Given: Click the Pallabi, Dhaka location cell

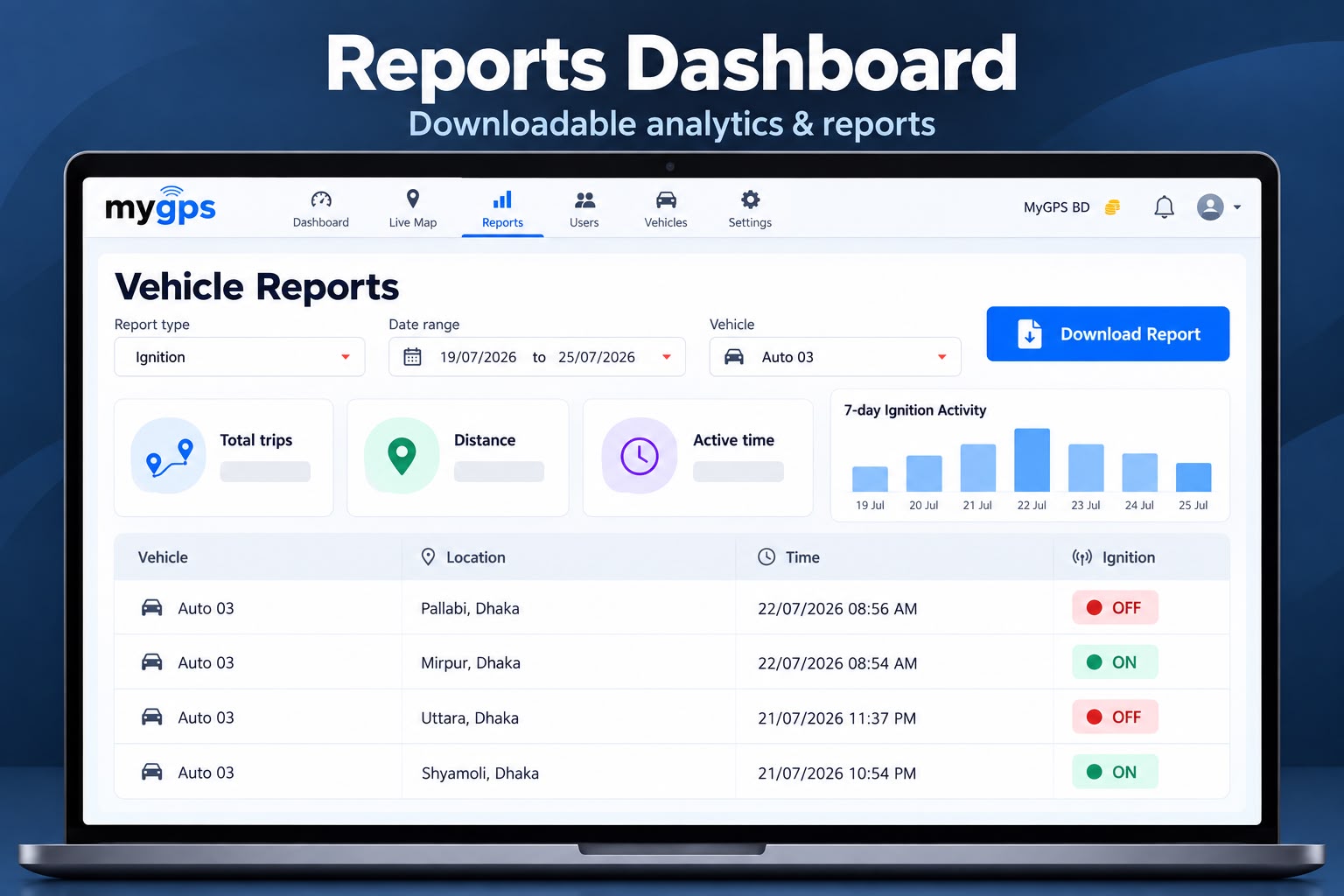Looking at the screenshot, I should [470, 608].
